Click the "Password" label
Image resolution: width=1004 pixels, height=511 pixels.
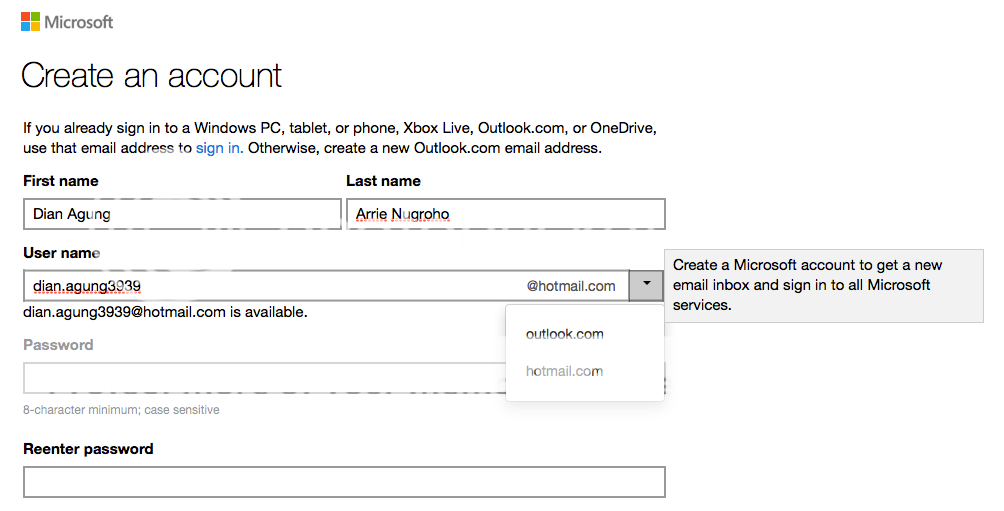coord(58,345)
